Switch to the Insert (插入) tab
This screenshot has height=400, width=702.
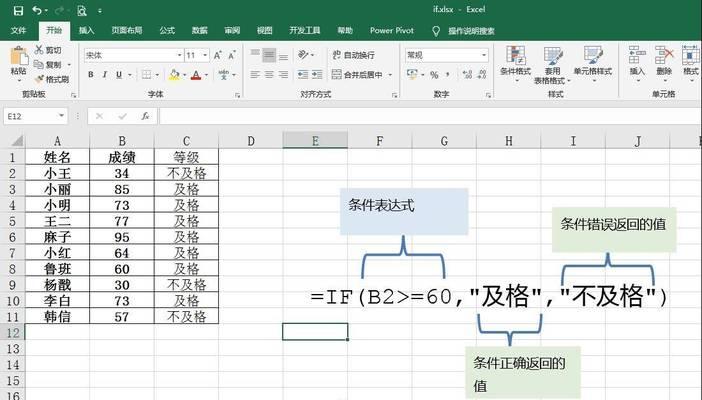click(x=86, y=30)
